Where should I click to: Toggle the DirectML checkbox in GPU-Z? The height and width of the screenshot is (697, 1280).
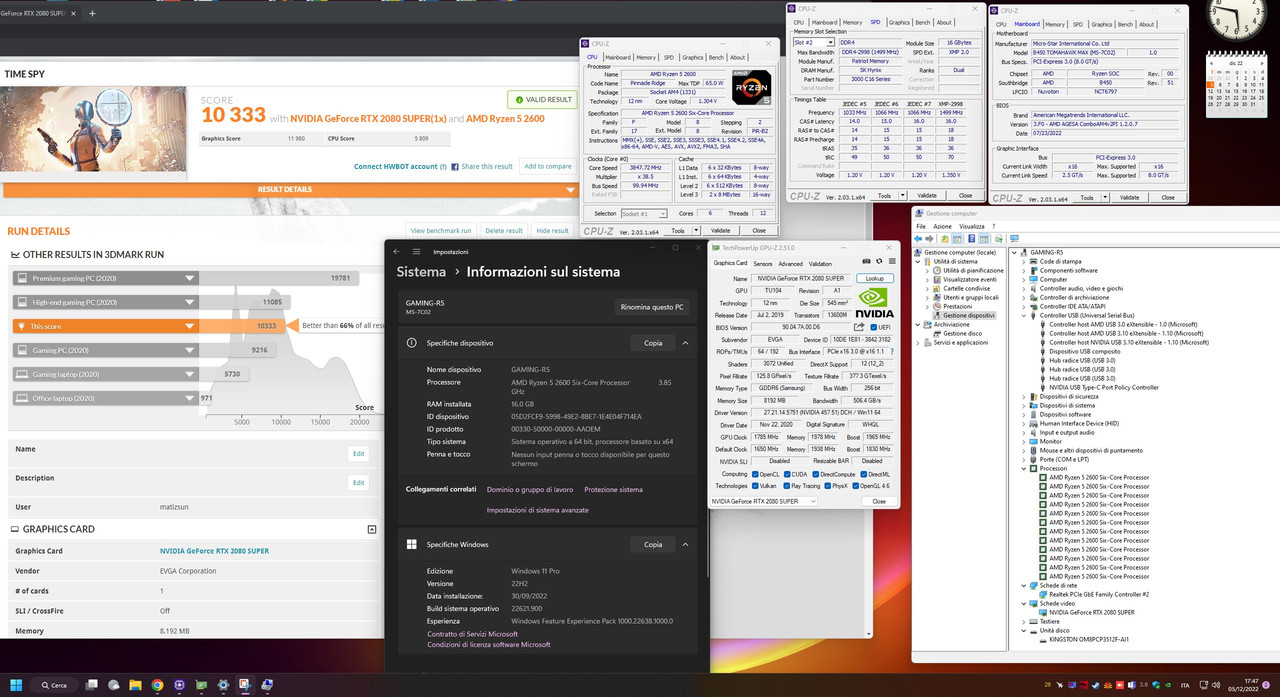pos(863,474)
